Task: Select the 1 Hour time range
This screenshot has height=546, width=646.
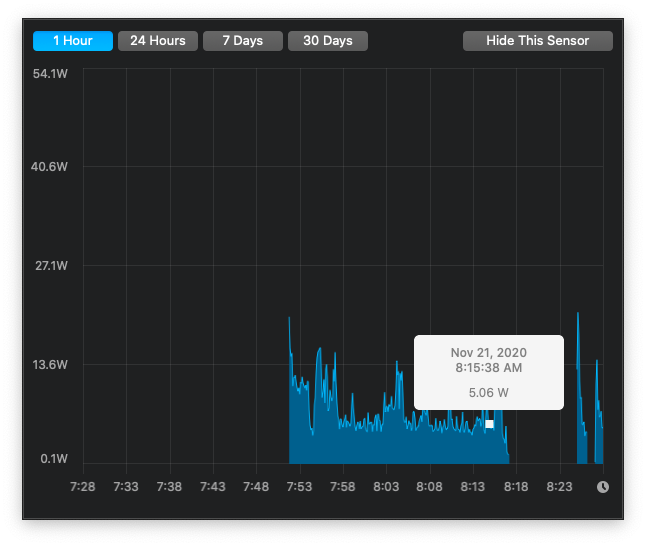Action: coord(73,41)
